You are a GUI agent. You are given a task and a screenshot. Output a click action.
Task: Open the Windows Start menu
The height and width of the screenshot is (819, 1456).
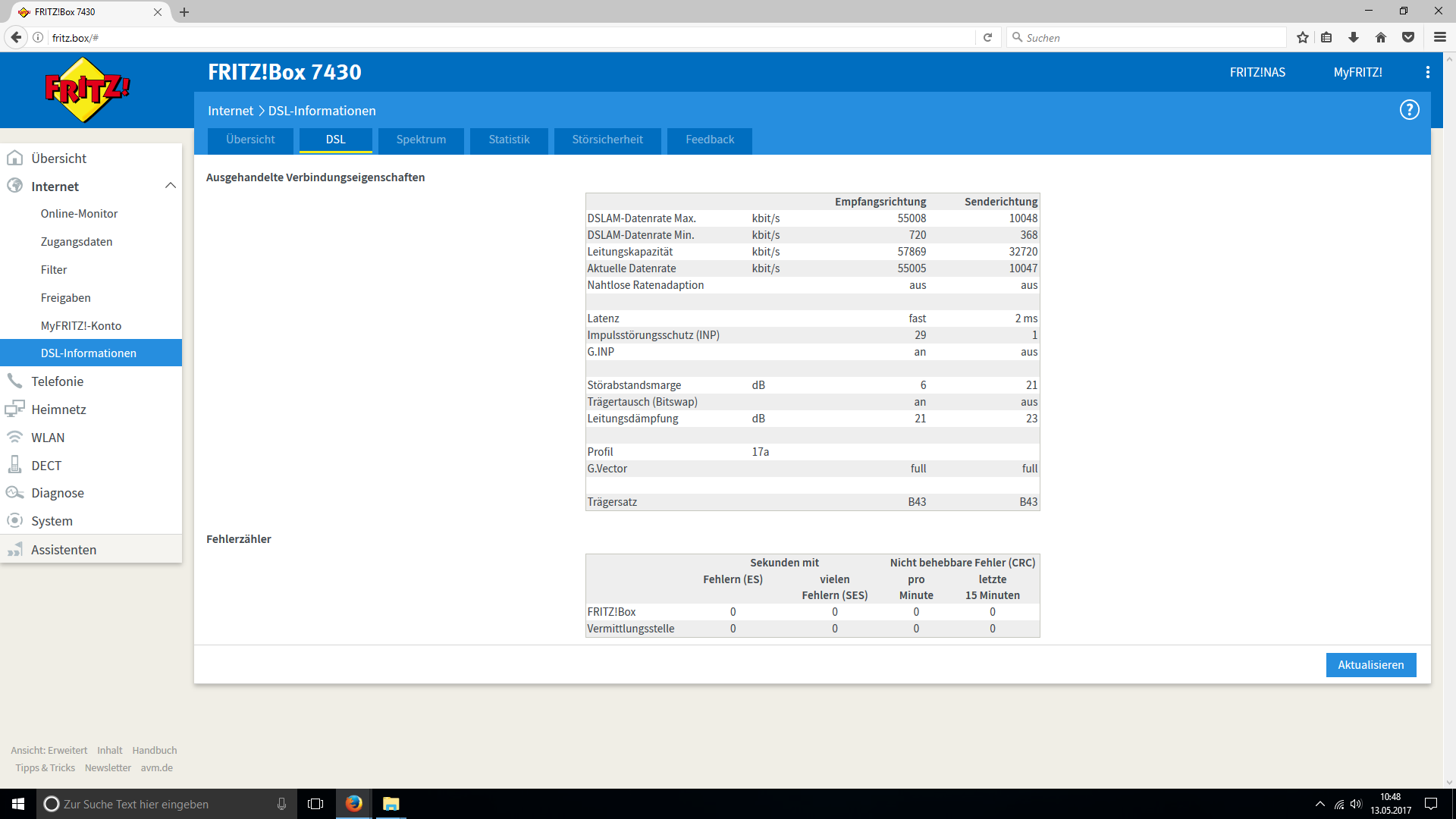tap(18, 804)
